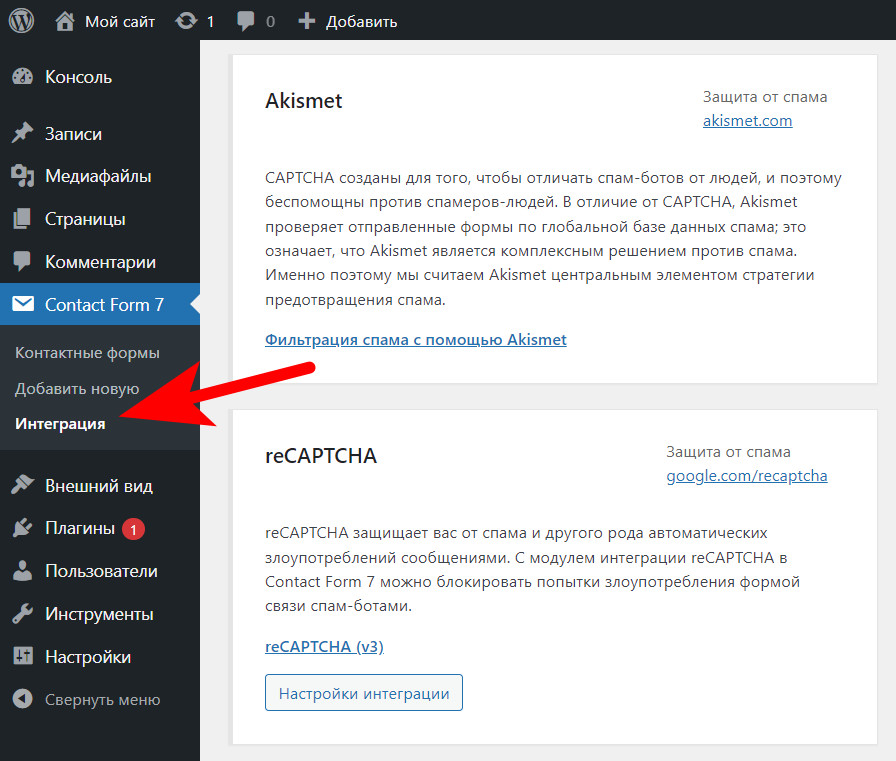Open the Записи menu item
The width and height of the screenshot is (896, 761).
coord(73,134)
